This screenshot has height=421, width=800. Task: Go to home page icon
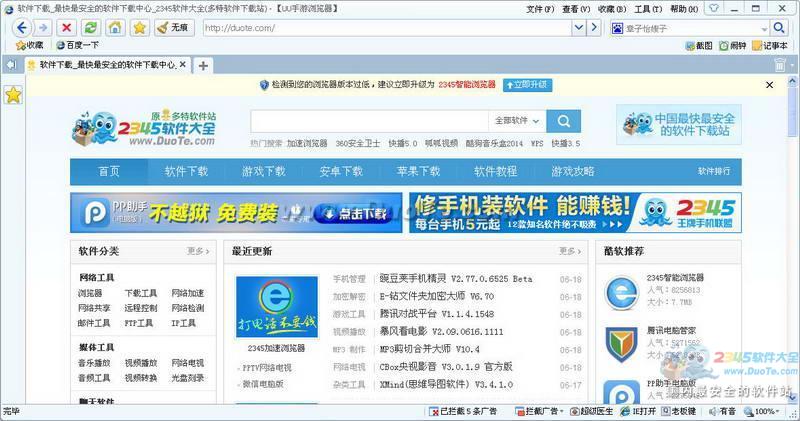point(115,28)
